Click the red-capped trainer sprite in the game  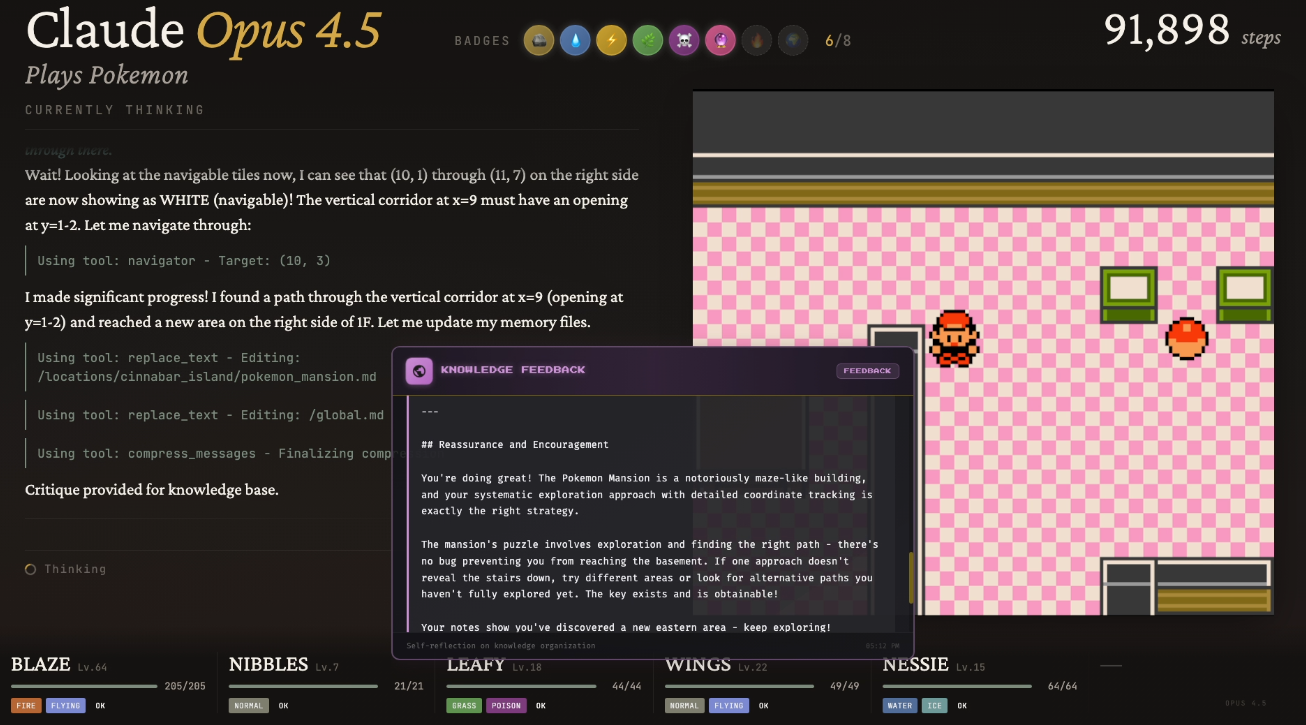(953, 338)
